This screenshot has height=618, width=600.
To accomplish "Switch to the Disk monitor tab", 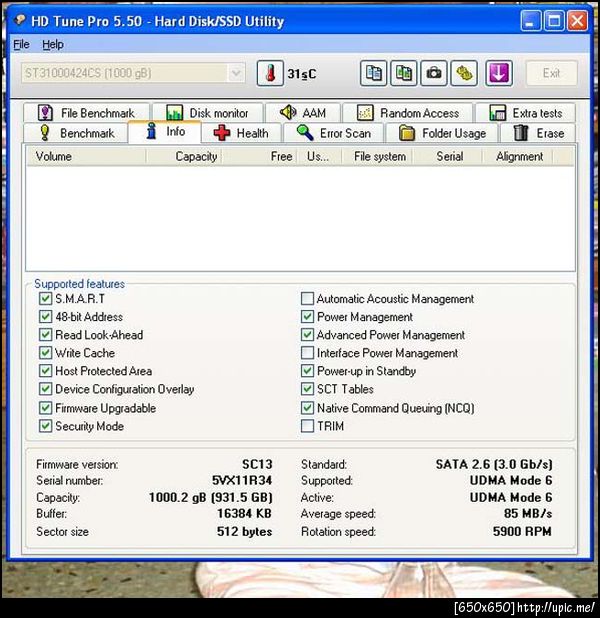I will click(x=208, y=113).
